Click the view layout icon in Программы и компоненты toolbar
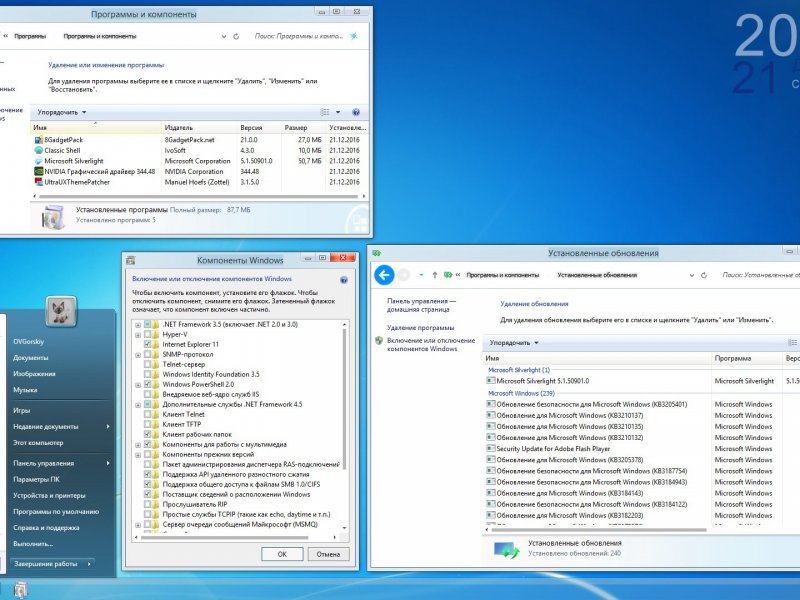Screen dimensions: 800x600 324,112
